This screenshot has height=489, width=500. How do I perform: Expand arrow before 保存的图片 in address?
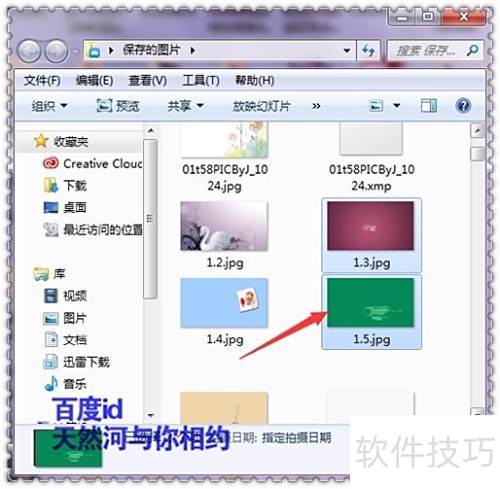click(111, 51)
